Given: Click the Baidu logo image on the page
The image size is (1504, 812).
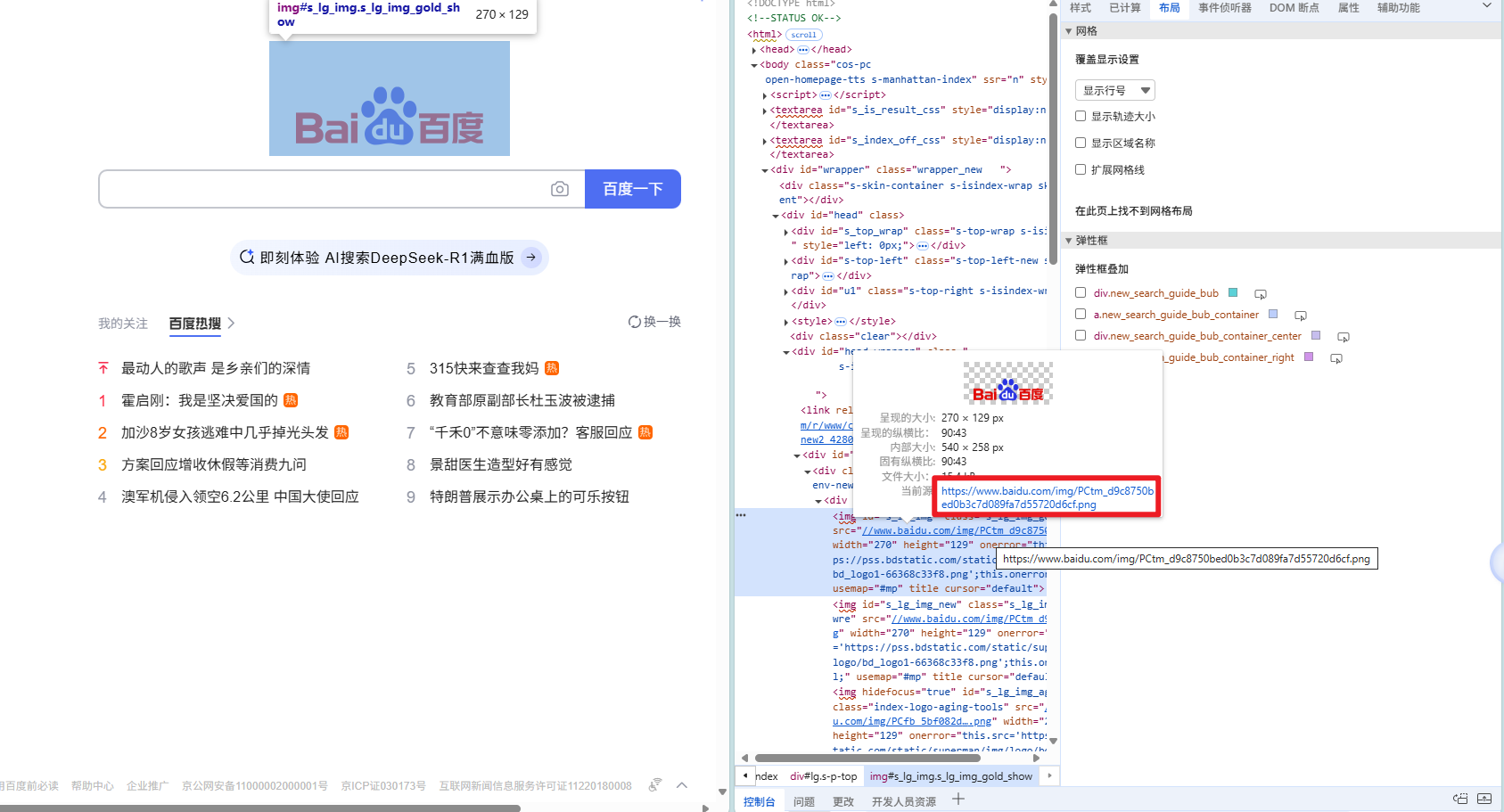Looking at the screenshot, I should (390, 98).
